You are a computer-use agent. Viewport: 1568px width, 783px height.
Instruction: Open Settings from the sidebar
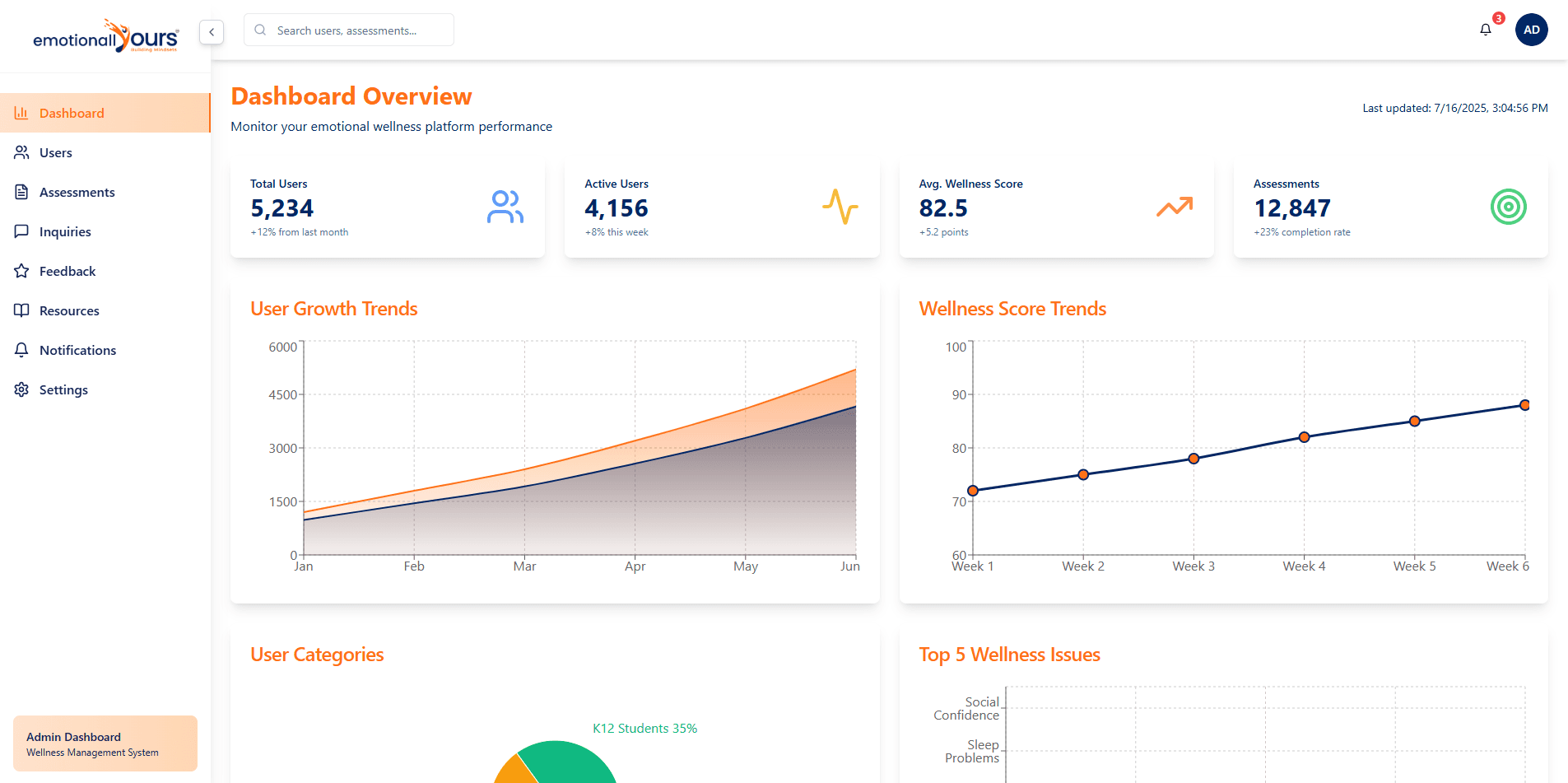pyautogui.click(x=63, y=389)
